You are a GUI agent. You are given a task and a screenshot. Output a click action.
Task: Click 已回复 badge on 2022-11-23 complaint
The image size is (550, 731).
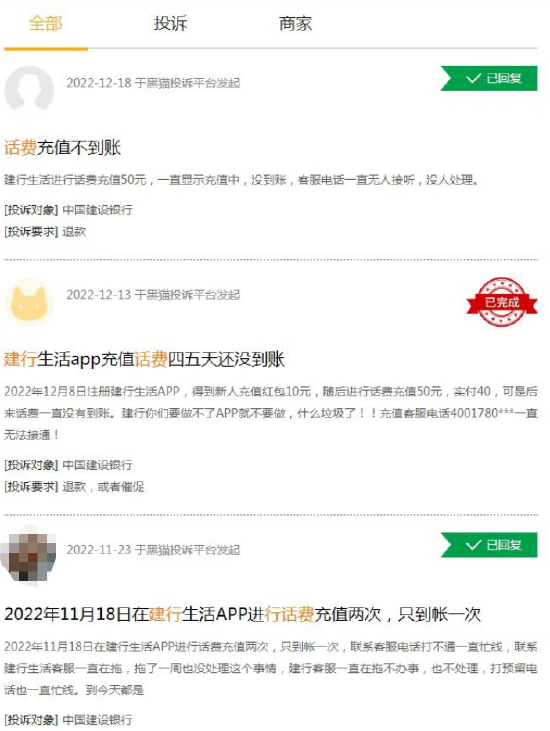489,545
